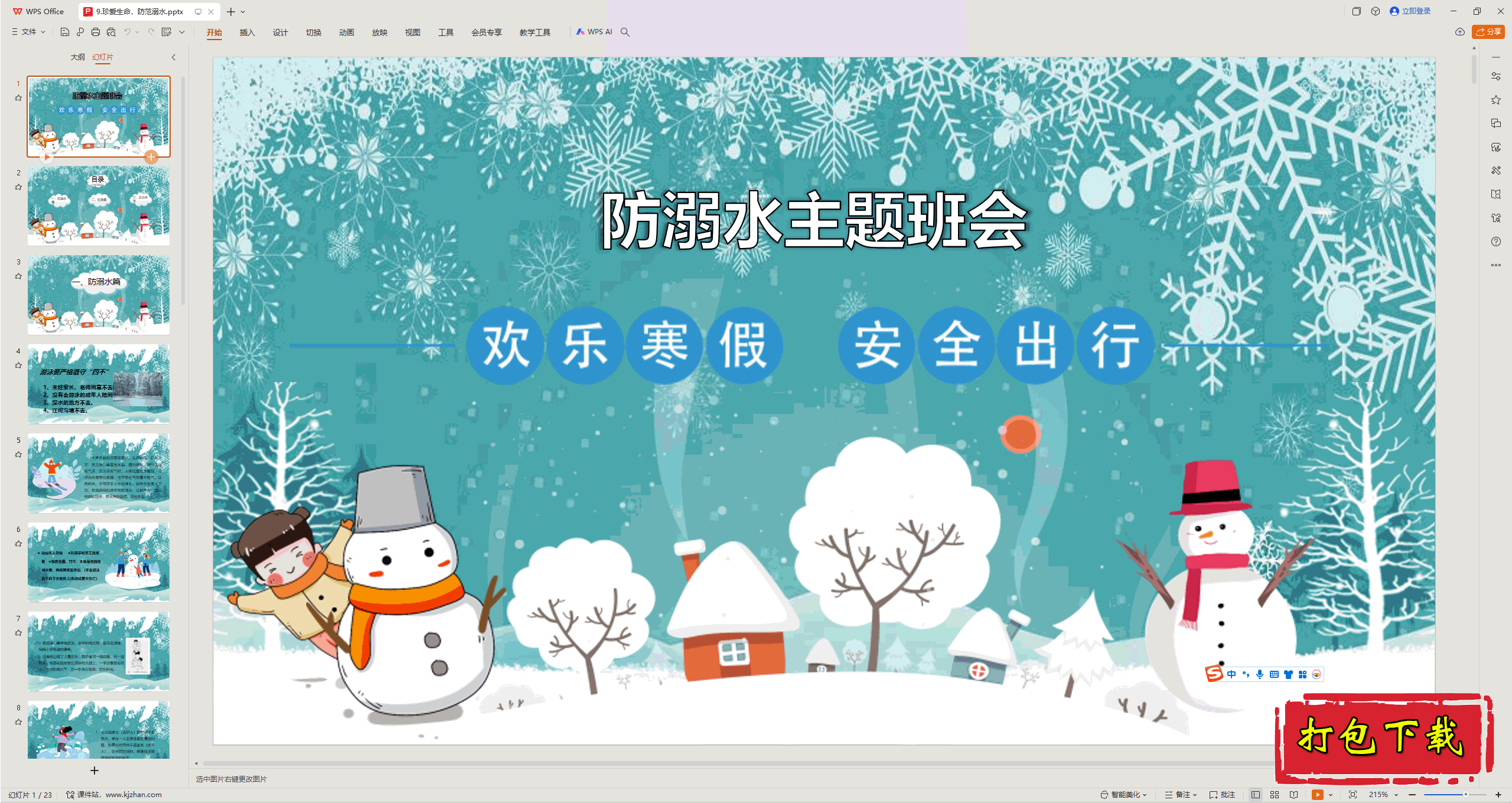Switch to slide sorter grid view
1512x803 pixels.
click(1275, 795)
